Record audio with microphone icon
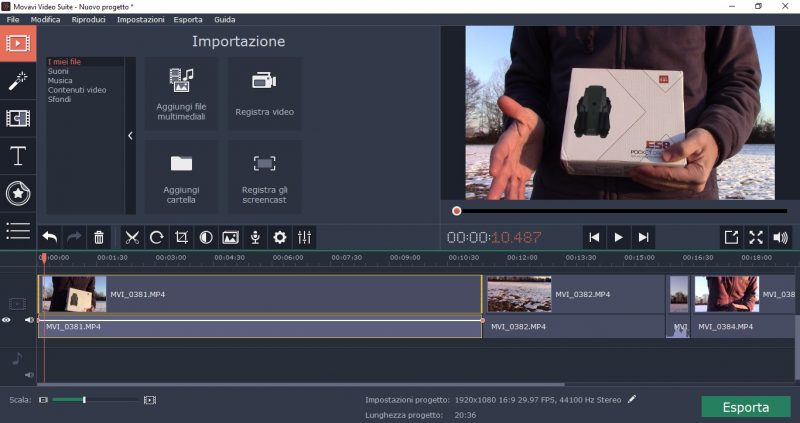 pyautogui.click(x=255, y=237)
